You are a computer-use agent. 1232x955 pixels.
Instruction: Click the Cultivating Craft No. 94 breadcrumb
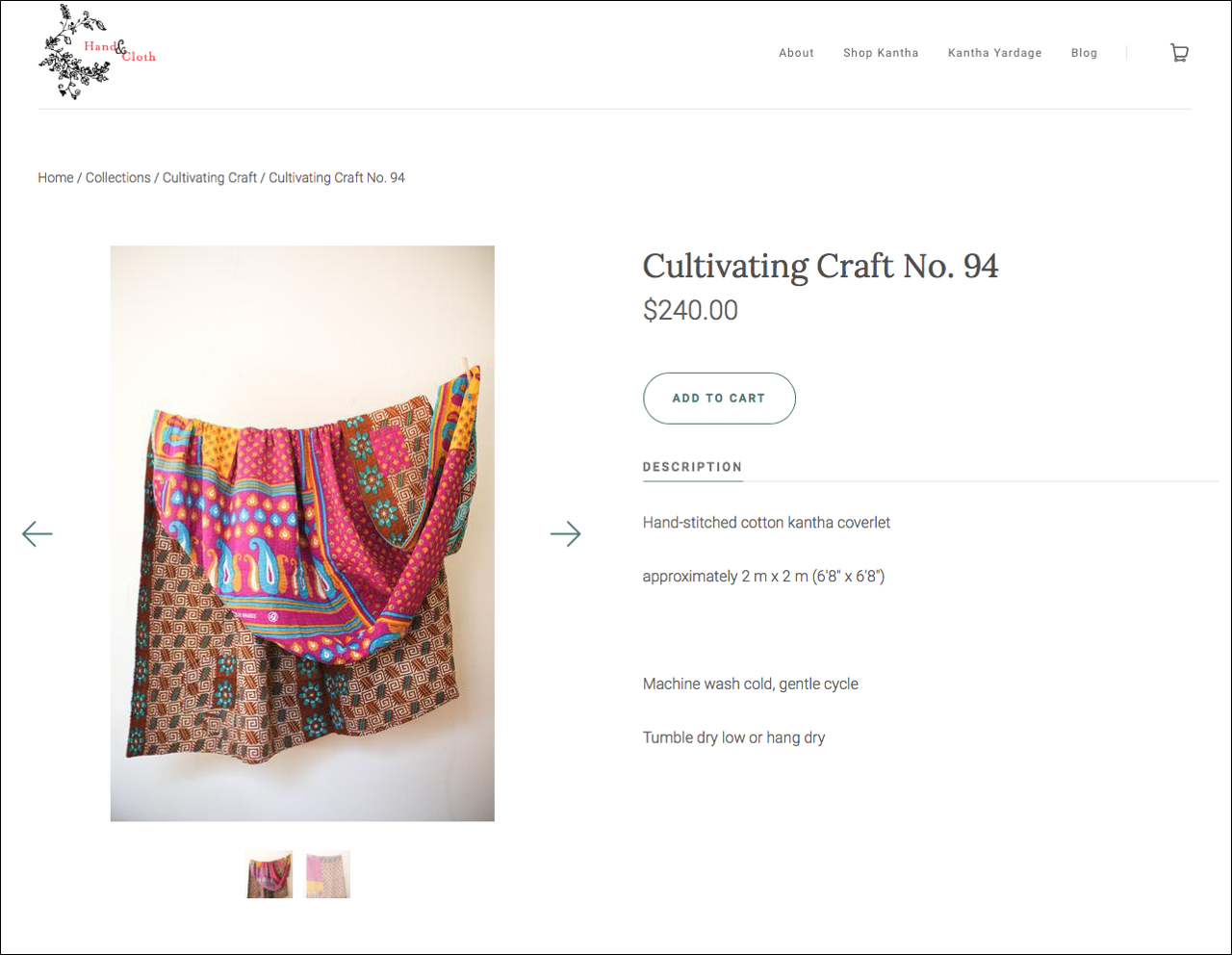[336, 177]
